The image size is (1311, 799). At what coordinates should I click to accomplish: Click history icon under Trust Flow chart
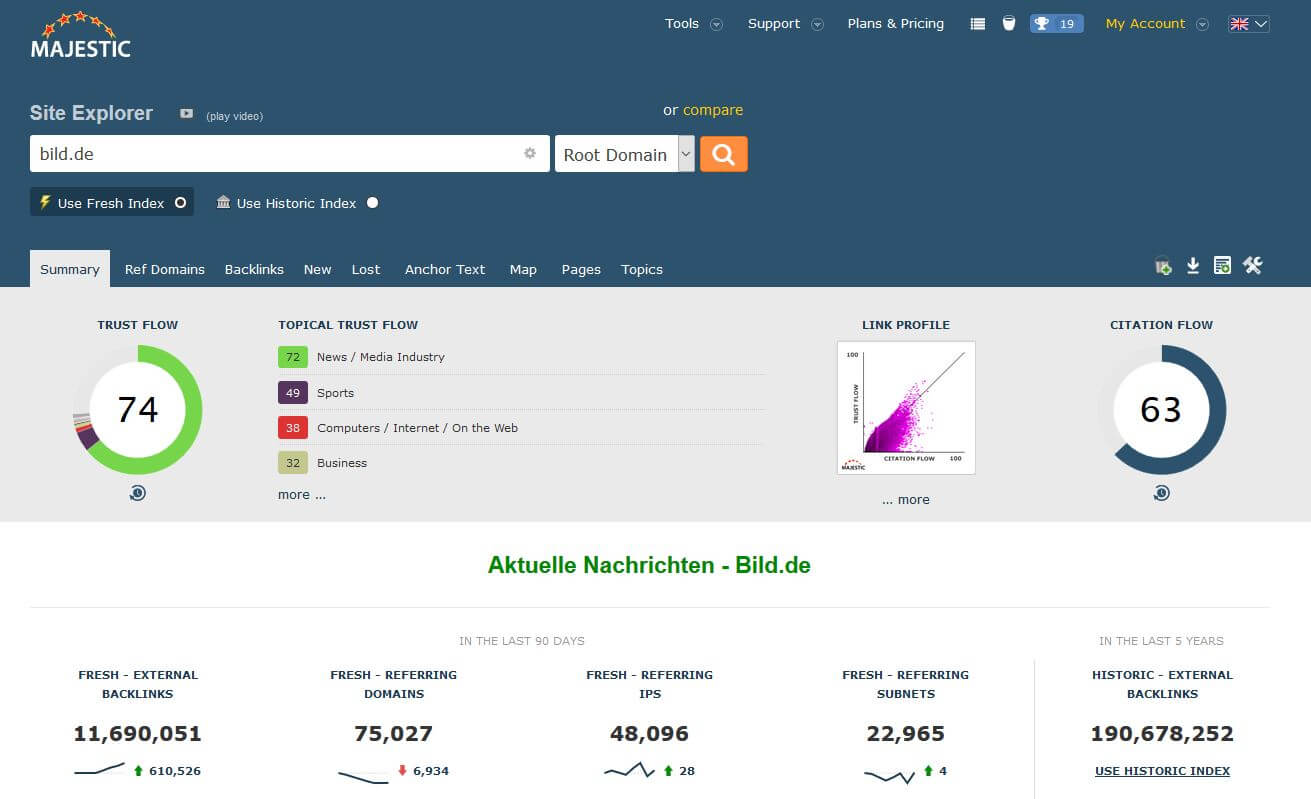tap(138, 493)
